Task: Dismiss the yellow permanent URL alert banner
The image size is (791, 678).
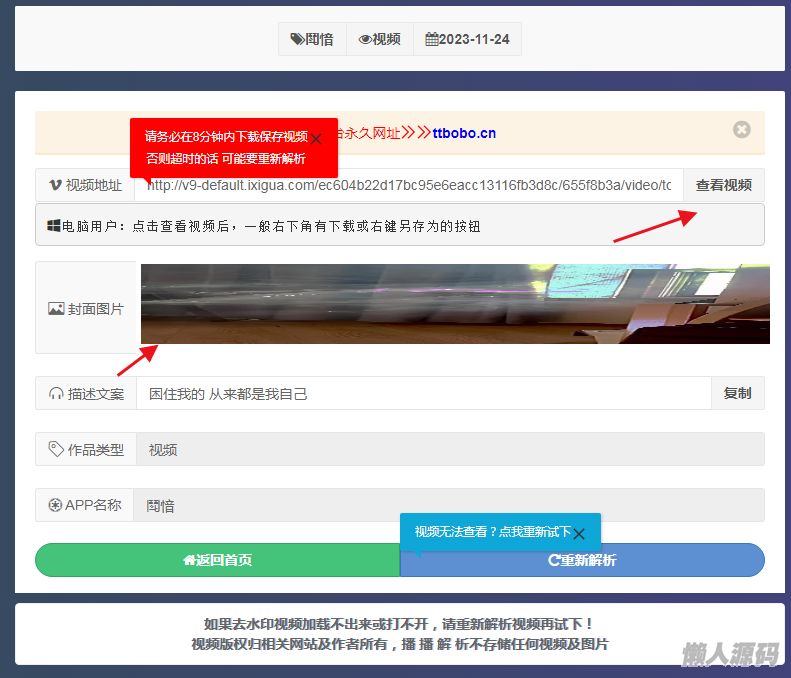Action: 741,130
